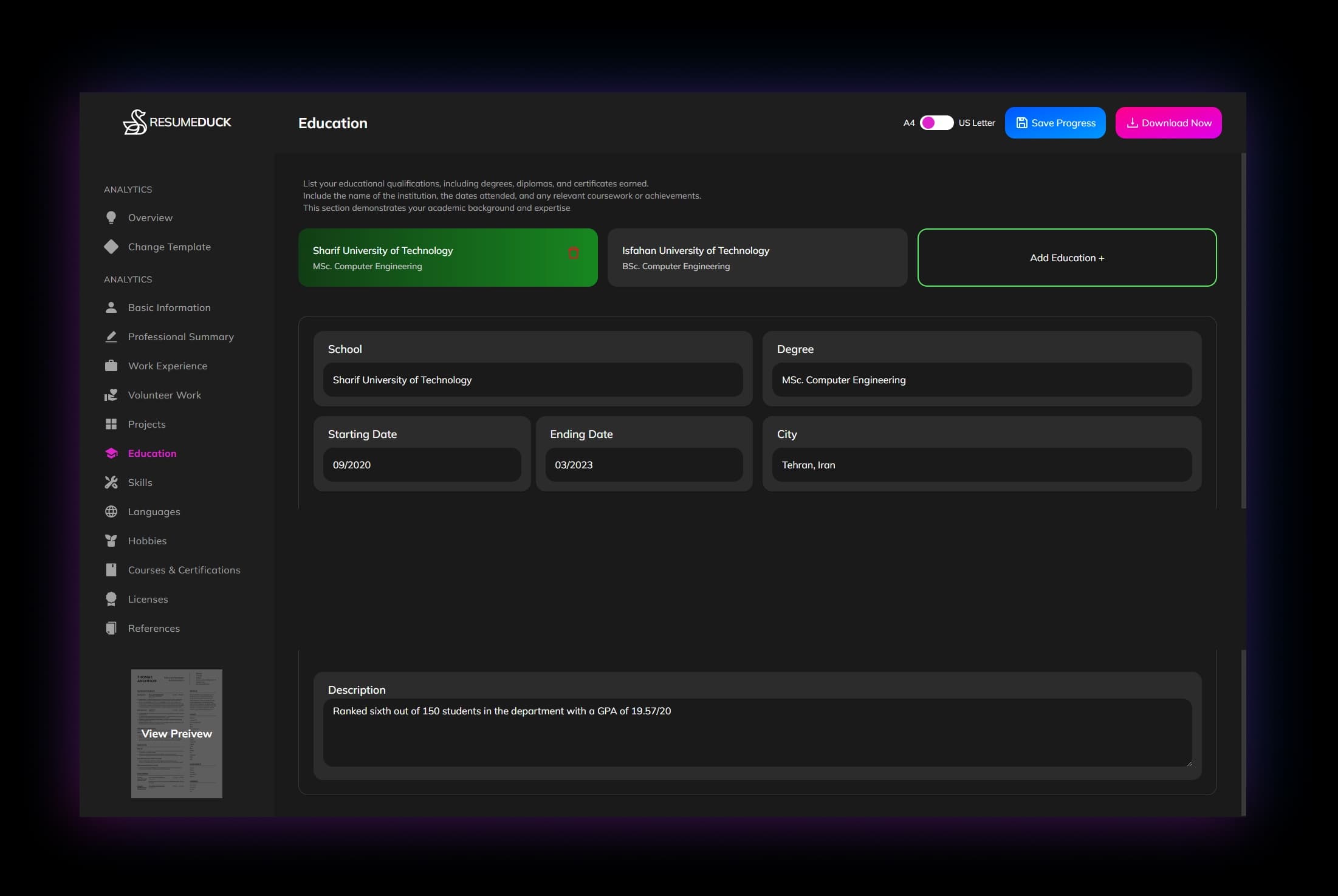Screen dimensions: 1338x896
Task: Click the description textarea resize handle
Action: (x=1189, y=763)
